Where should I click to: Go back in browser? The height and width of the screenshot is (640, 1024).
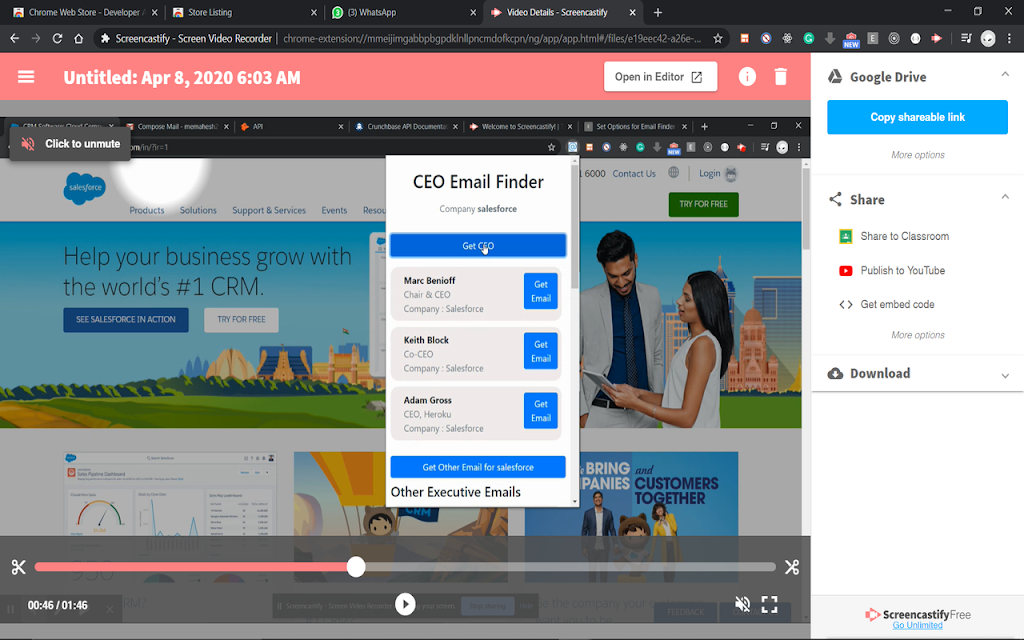14,39
